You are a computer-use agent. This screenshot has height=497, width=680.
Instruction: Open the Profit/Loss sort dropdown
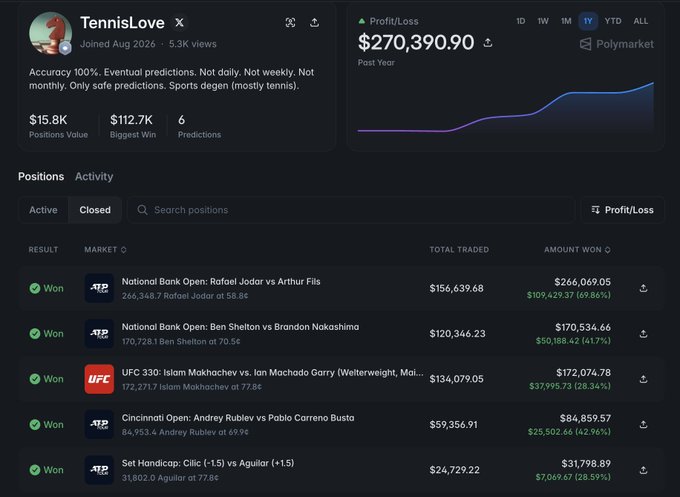pos(622,210)
